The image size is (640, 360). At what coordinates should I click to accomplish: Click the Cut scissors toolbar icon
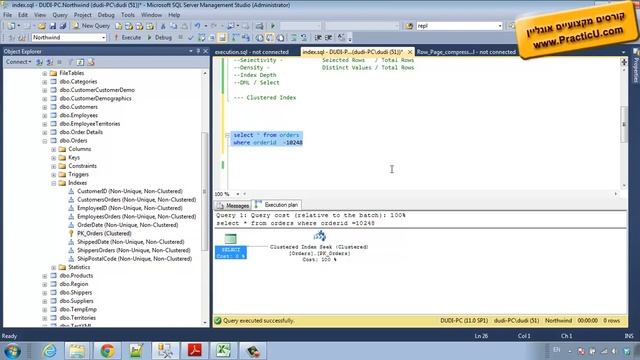point(163,26)
